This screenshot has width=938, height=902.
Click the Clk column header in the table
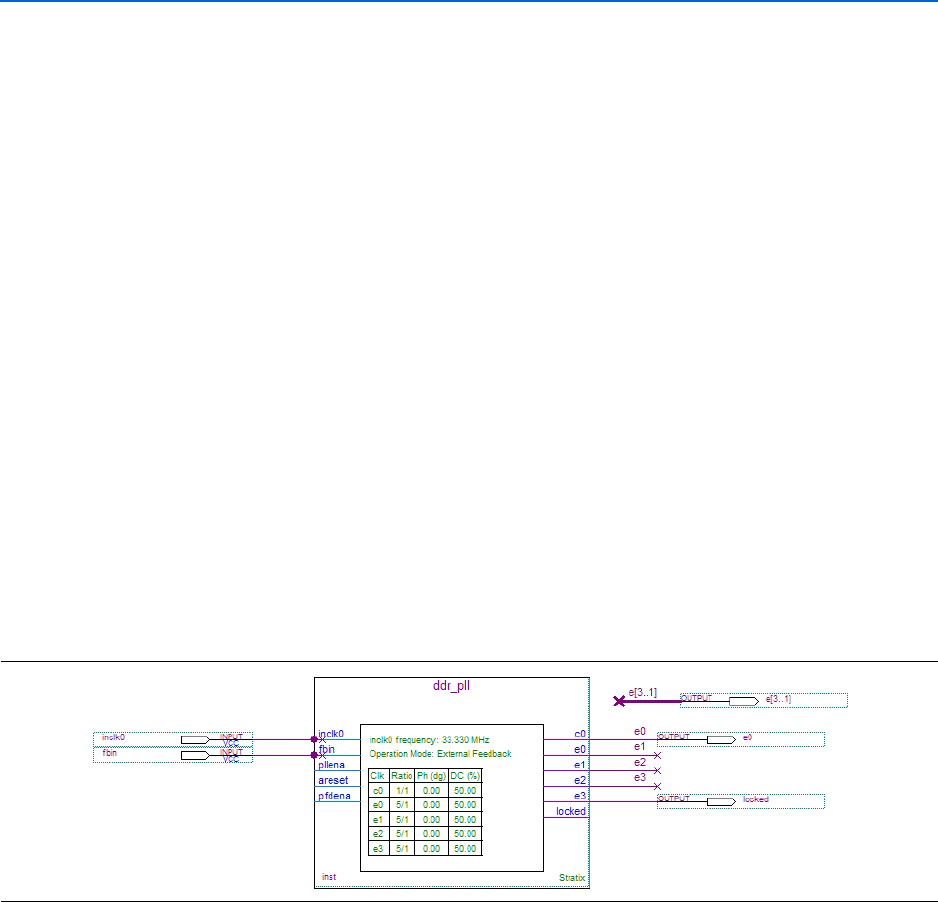tap(377, 776)
